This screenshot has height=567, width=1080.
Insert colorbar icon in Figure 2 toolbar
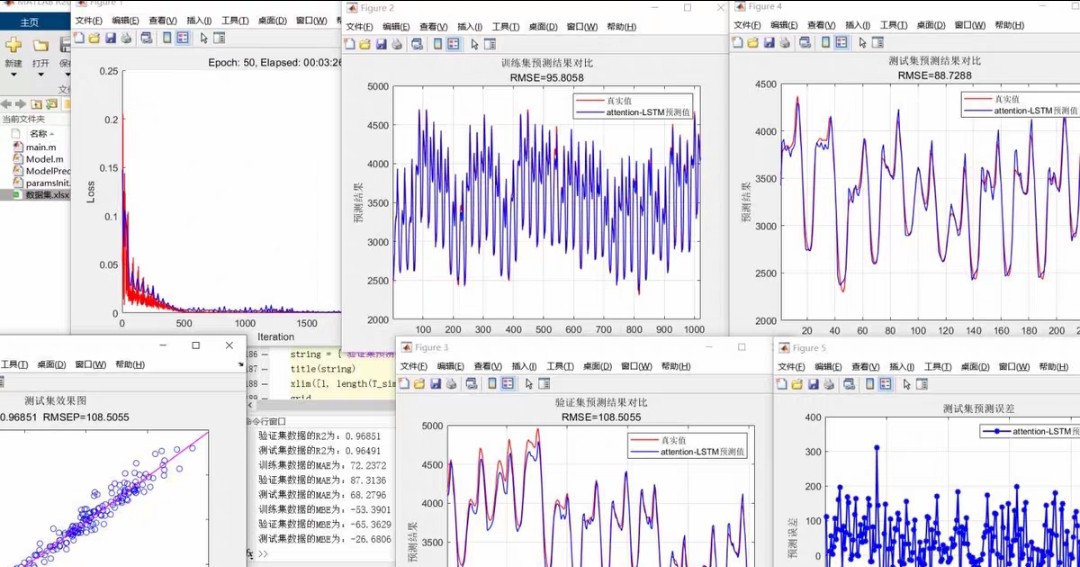pos(437,44)
